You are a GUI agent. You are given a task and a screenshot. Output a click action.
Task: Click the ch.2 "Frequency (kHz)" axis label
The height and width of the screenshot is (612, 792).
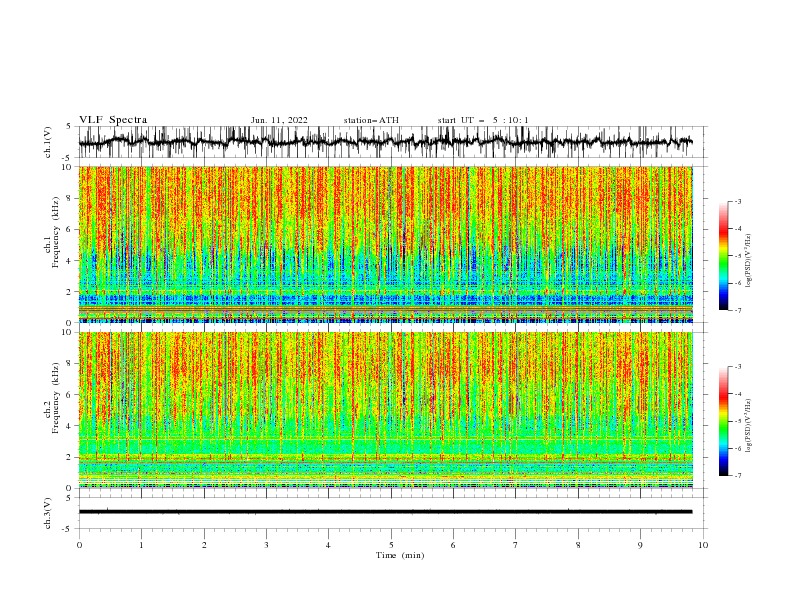coord(56,398)
